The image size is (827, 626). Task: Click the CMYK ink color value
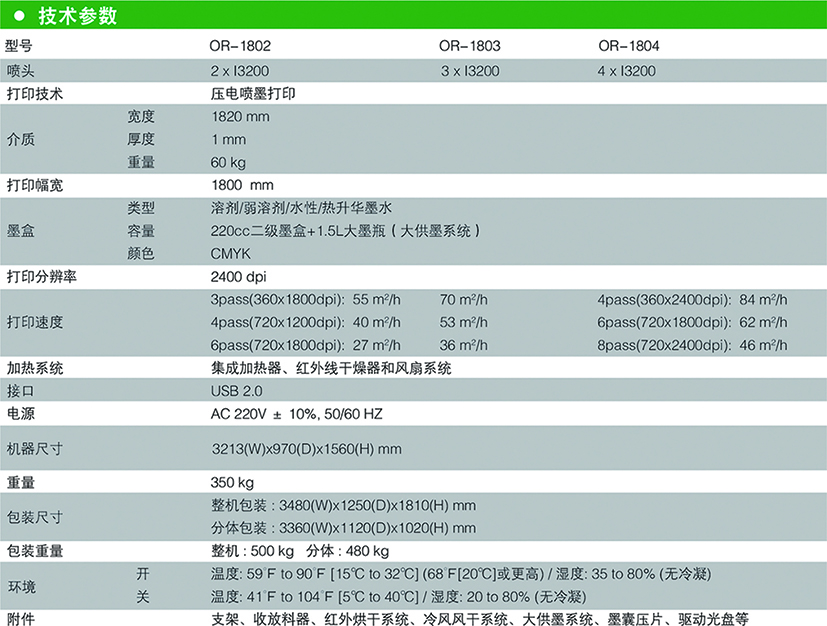coord(231,254)
